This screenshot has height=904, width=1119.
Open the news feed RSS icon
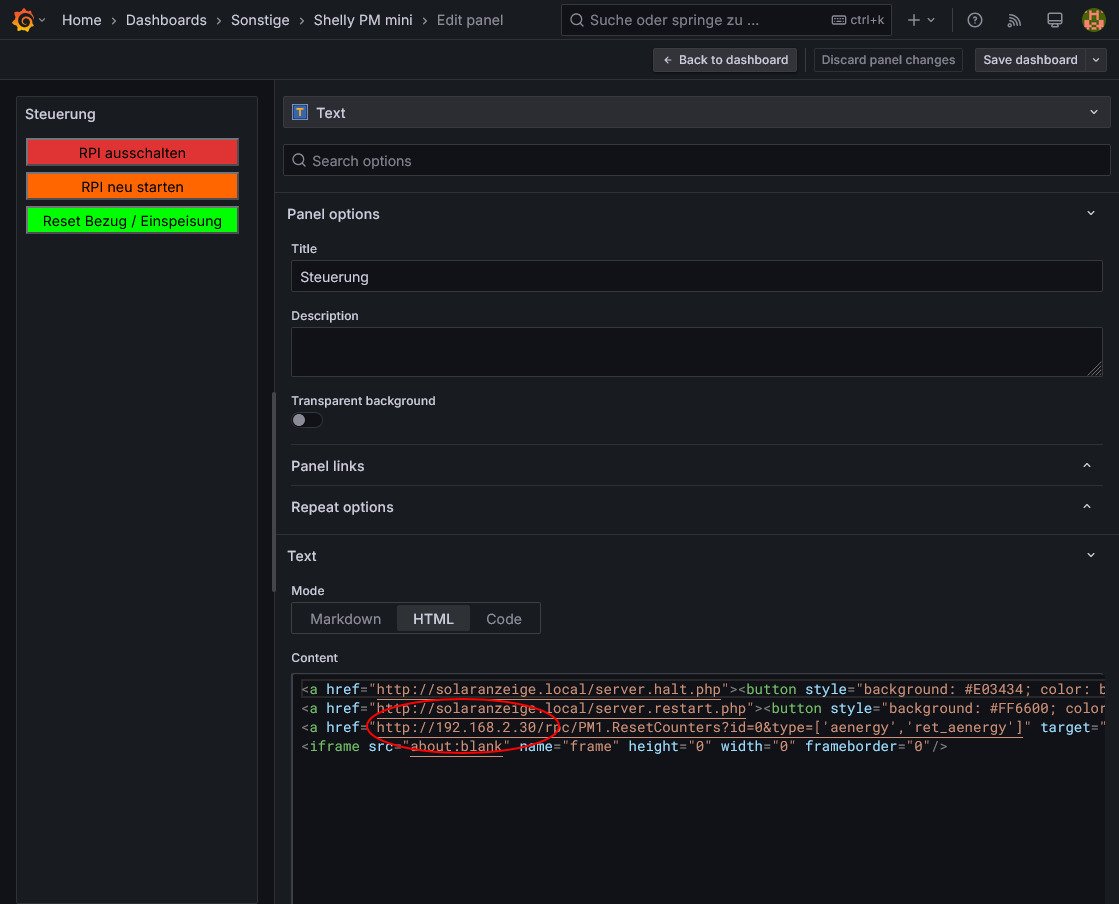click(x=1014, y=20)
